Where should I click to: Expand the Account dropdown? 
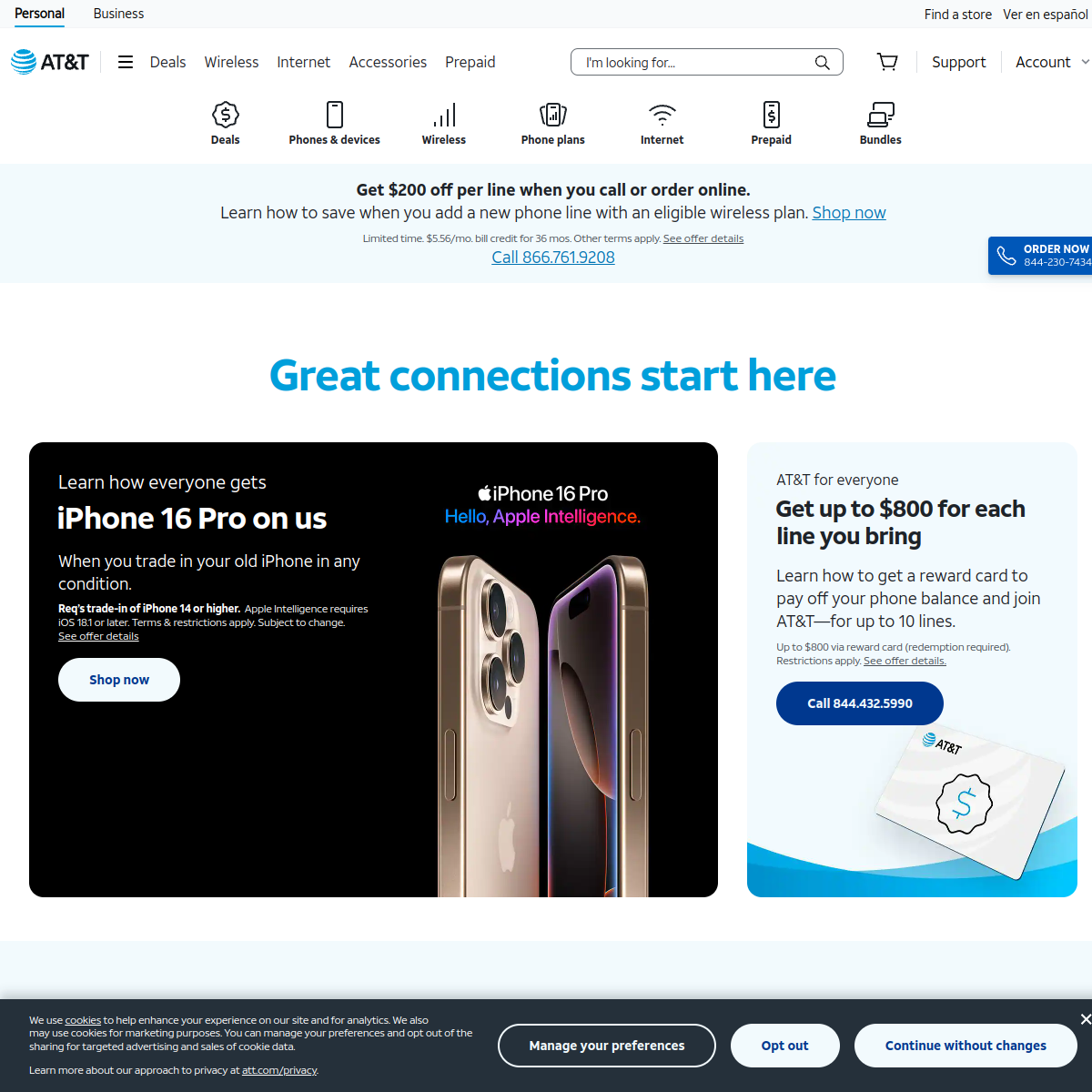pyautogui.click(x=1052, y=62)
